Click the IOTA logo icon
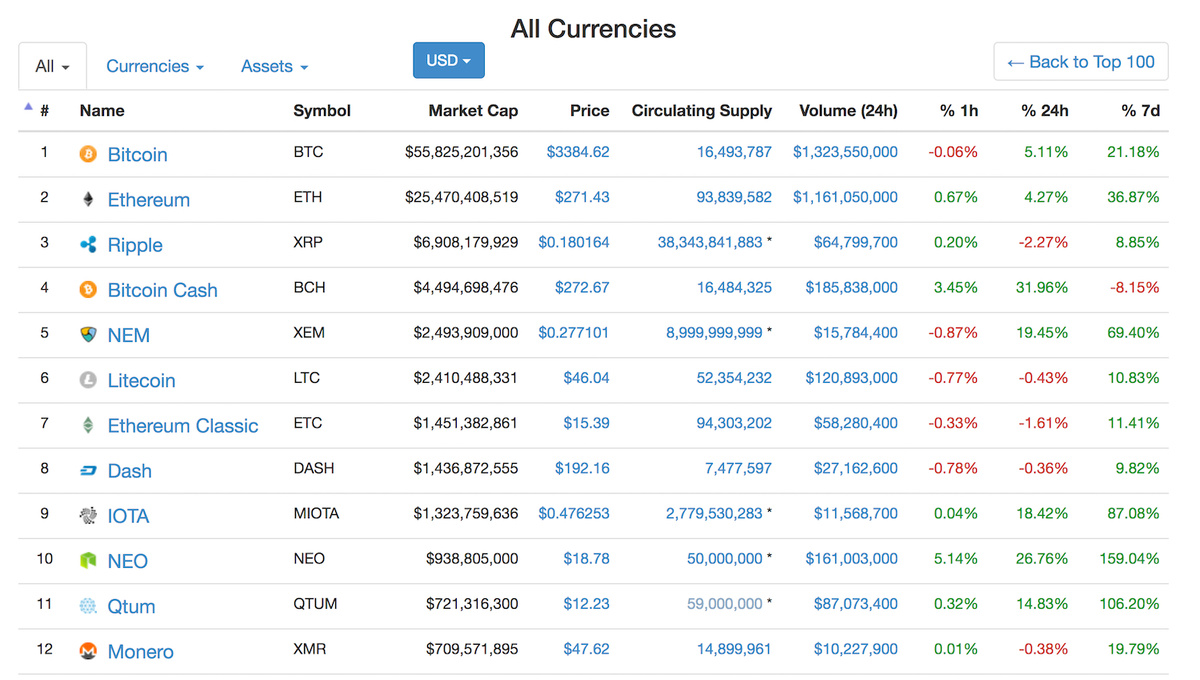 88,516
